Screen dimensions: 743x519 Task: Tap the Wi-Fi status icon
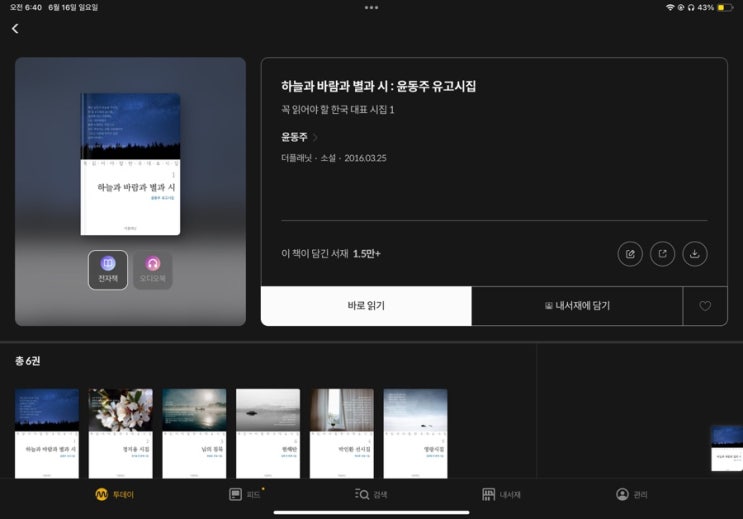[670, 8]
